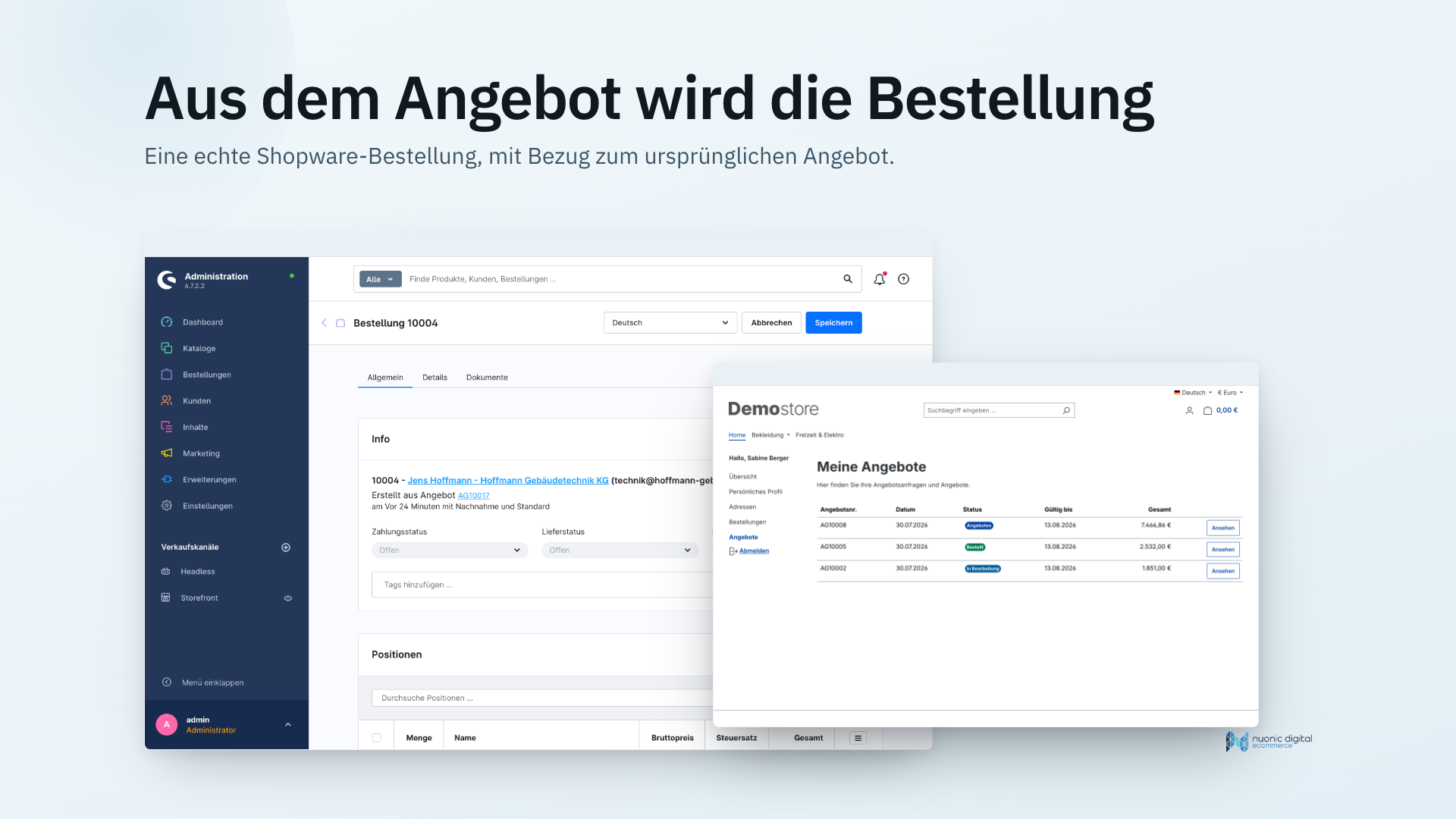Click the Storefront sales channel icon
1456x819 pixels.
tap(165, 598)
